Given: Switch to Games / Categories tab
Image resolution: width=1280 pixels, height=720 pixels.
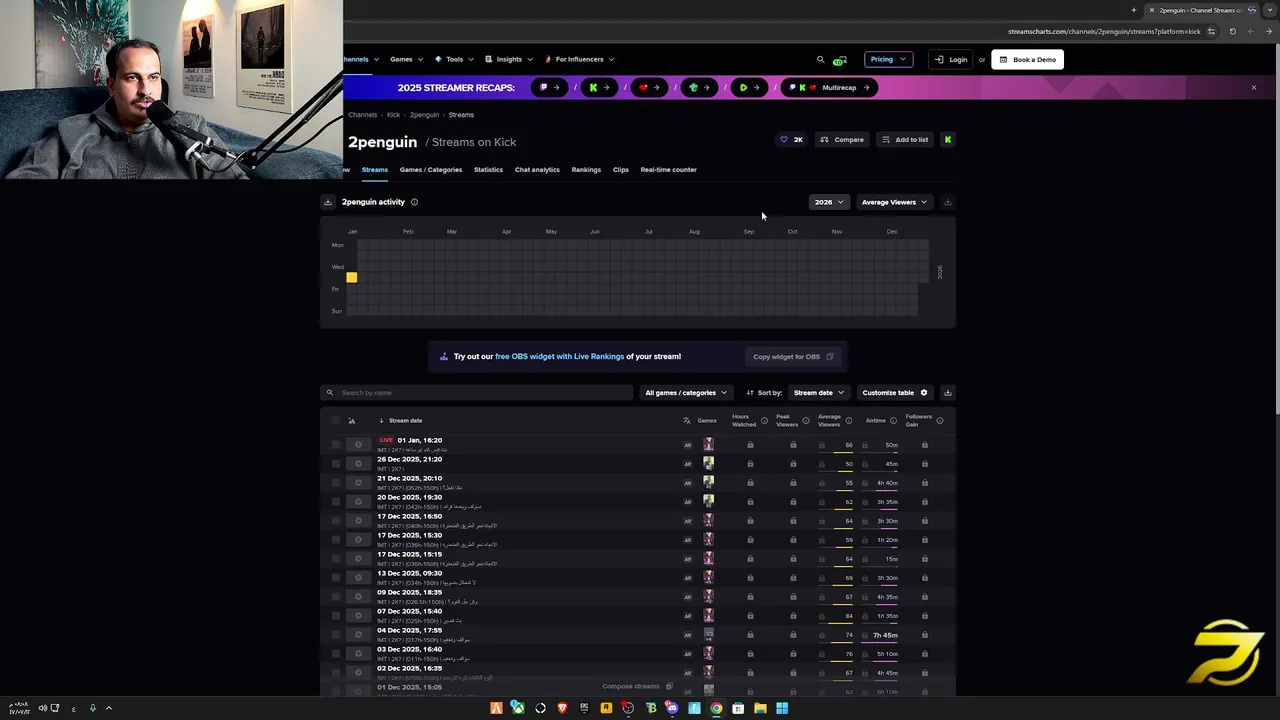Looking at the screenshot, I should (431, 170).
